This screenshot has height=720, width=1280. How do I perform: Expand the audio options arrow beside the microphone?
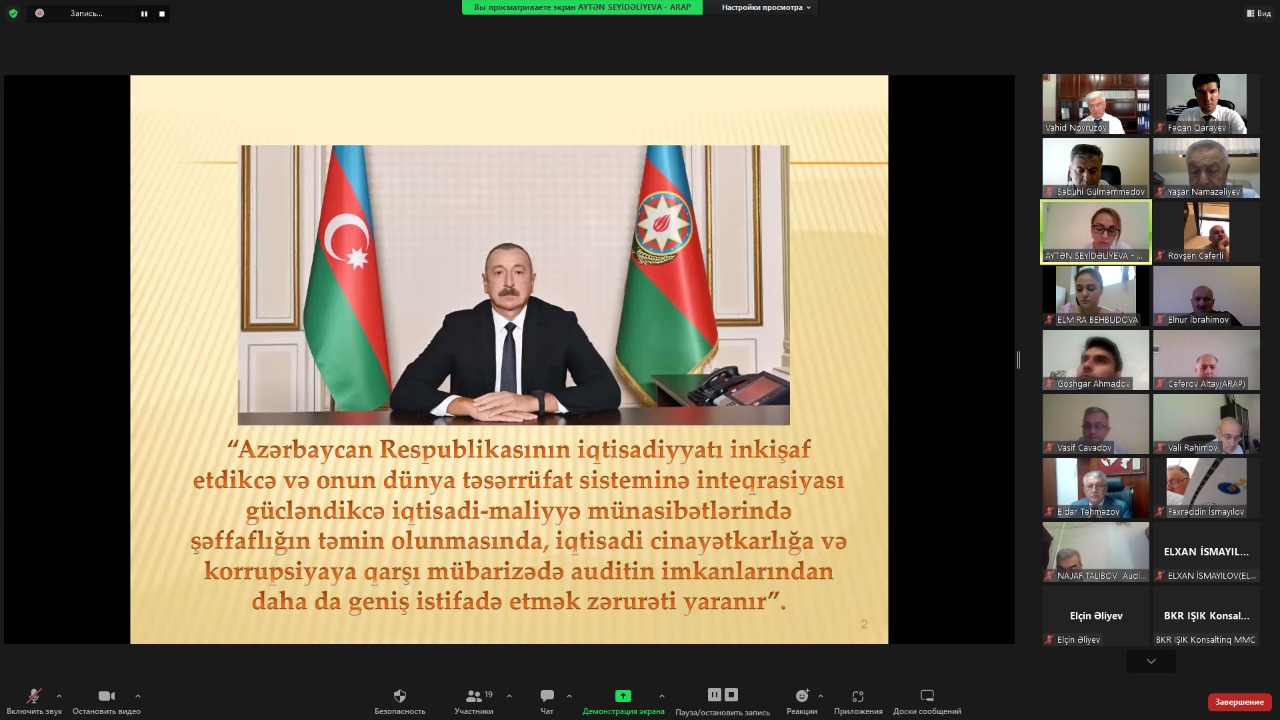pos(59,696)
